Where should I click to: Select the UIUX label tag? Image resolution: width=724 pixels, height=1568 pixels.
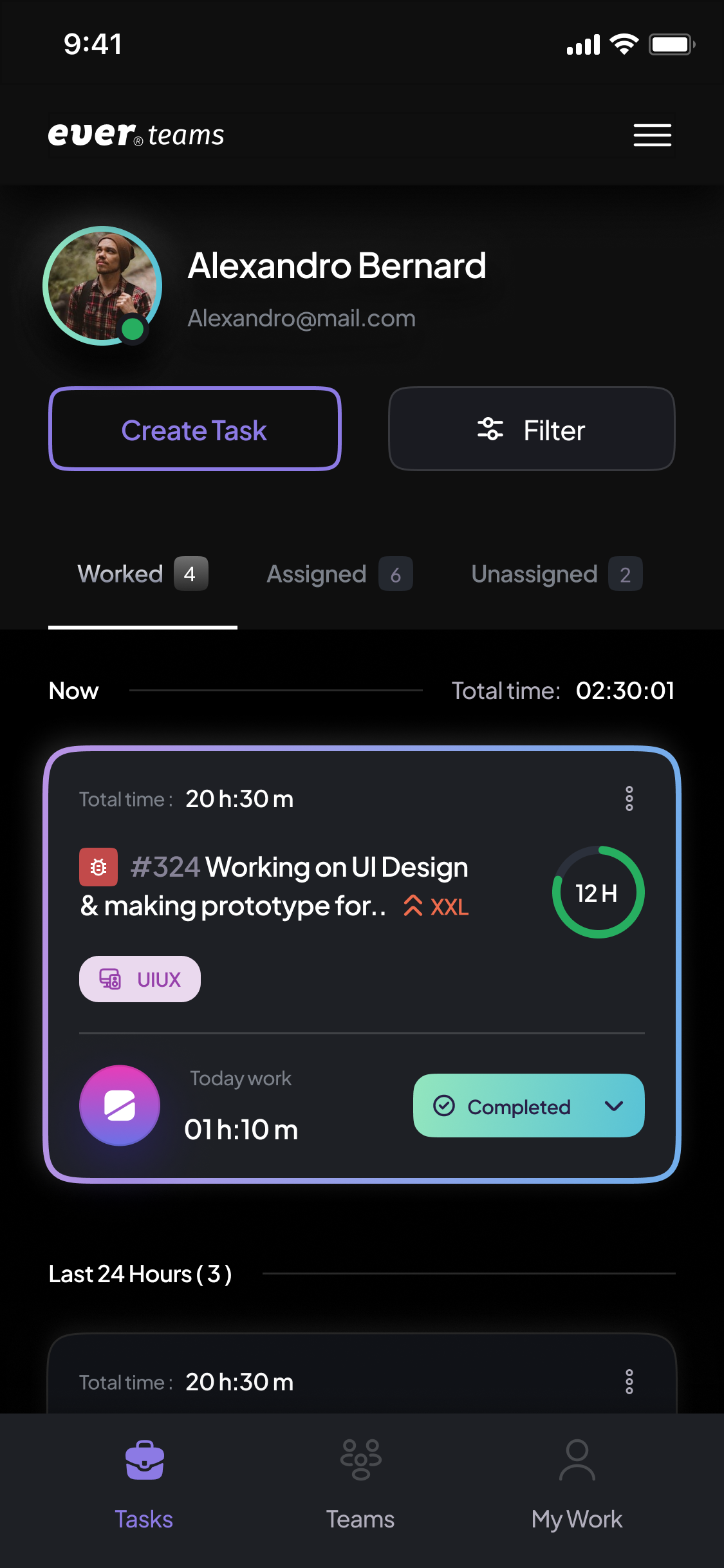140,979
